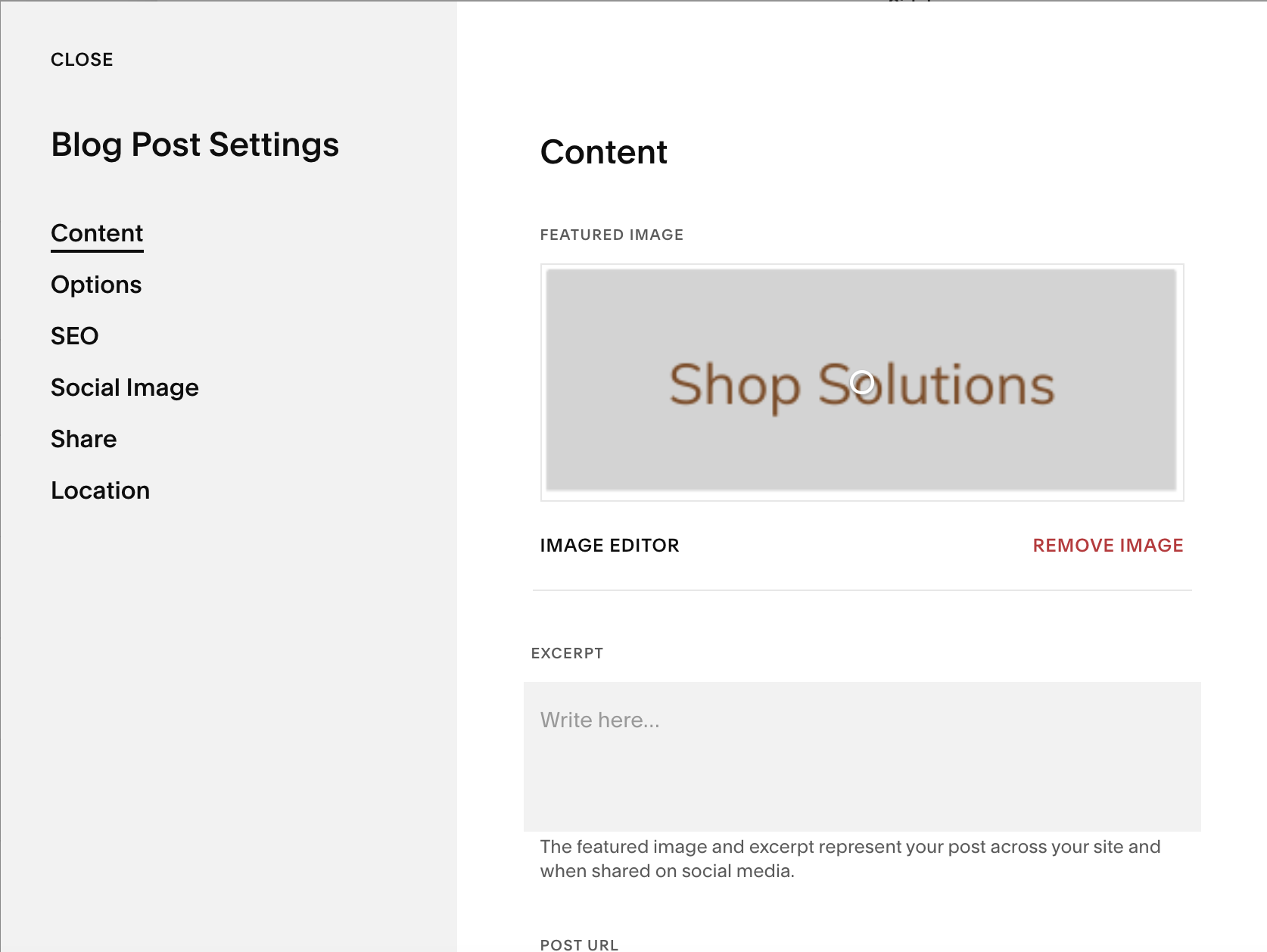Open the Image Editor

[609, 545]
